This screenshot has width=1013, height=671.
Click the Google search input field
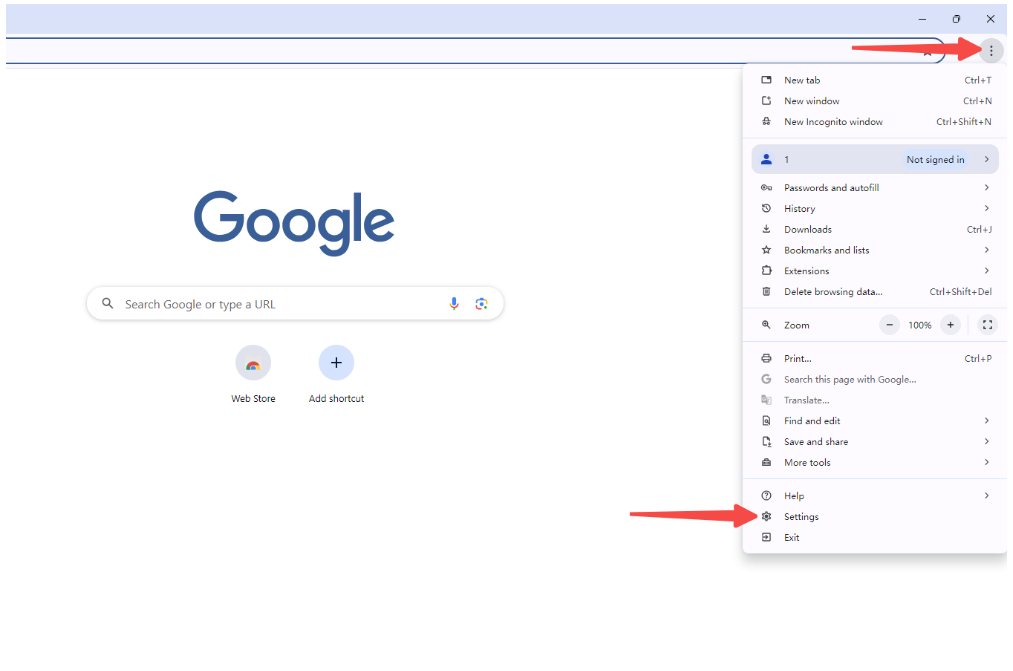pos(295,304)
